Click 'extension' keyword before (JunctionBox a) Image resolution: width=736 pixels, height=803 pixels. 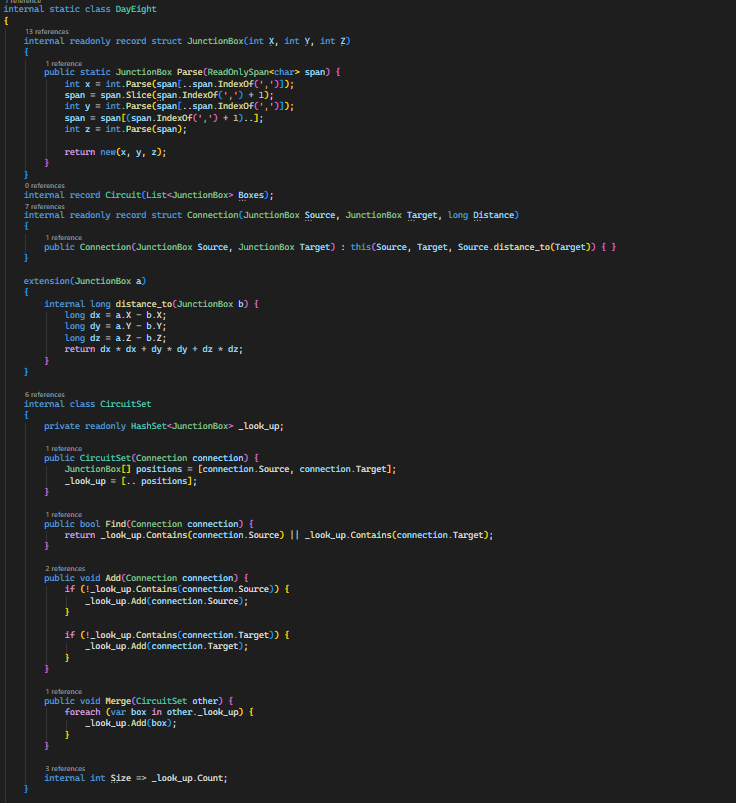pyautogui.click(x=47, y=281)
